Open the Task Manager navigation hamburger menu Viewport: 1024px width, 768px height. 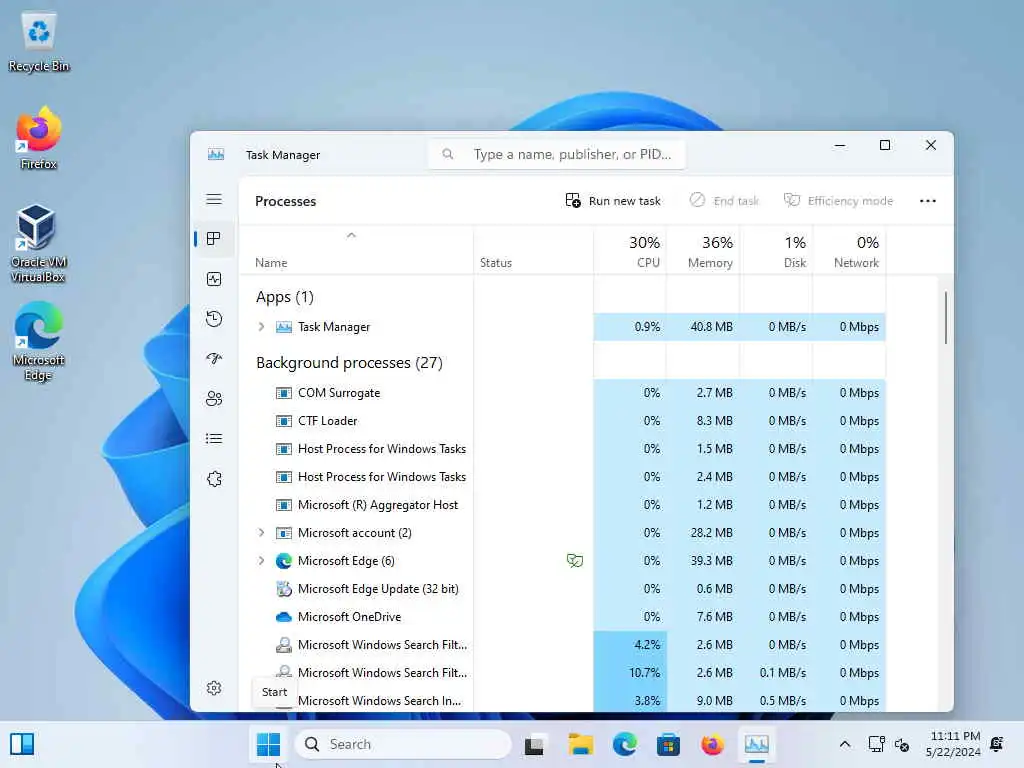[214, 199]
